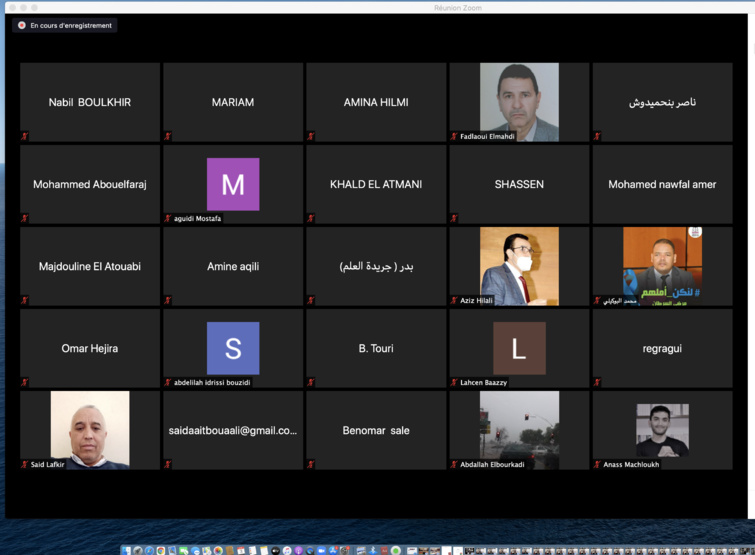755x555 pixels.
Task: Click muted mic icon on MARIAM tile
Action: (x=168, y=136)
